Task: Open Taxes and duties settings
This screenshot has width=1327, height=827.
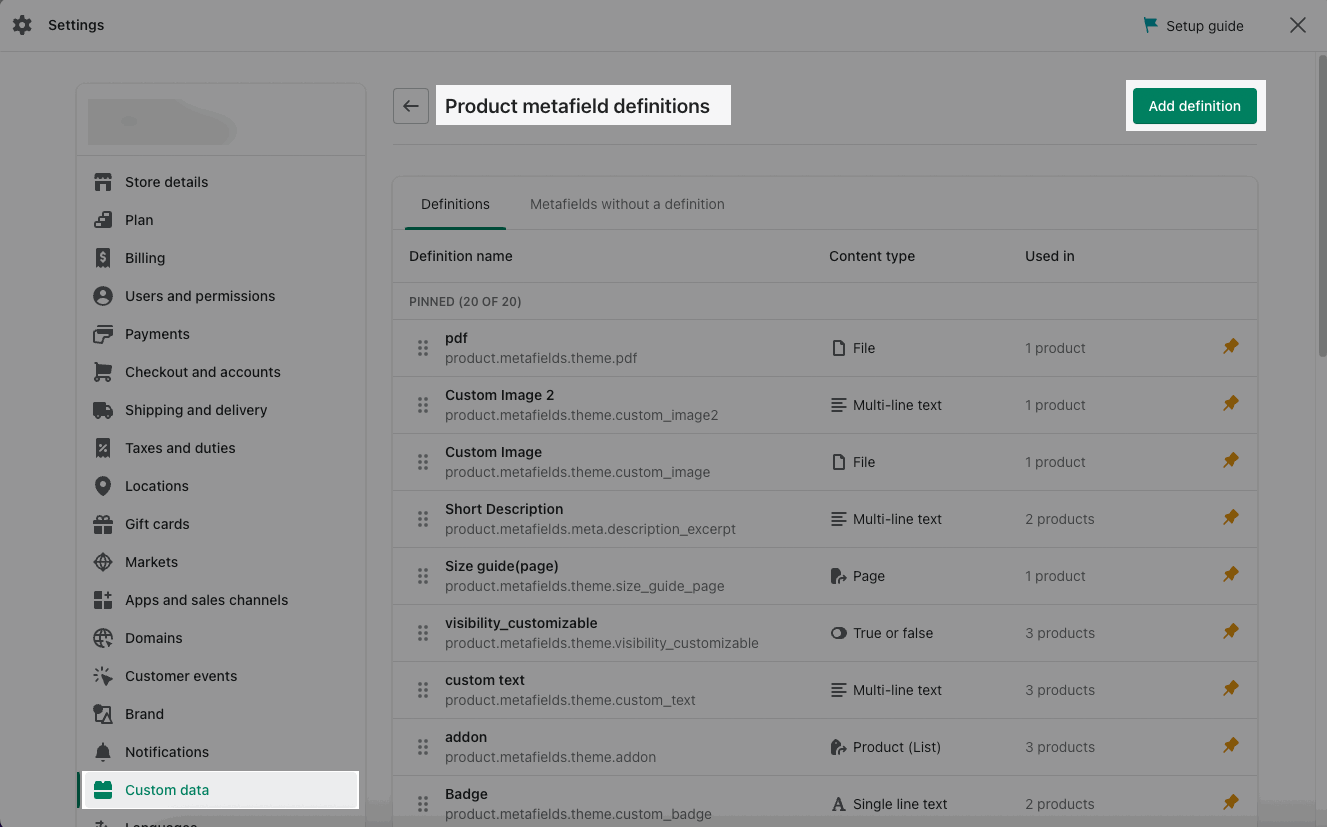Action: click(221, 448)
